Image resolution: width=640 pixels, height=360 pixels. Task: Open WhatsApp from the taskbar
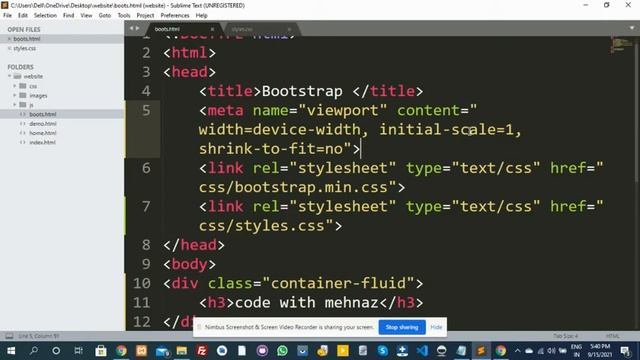[x=282, y=351]
